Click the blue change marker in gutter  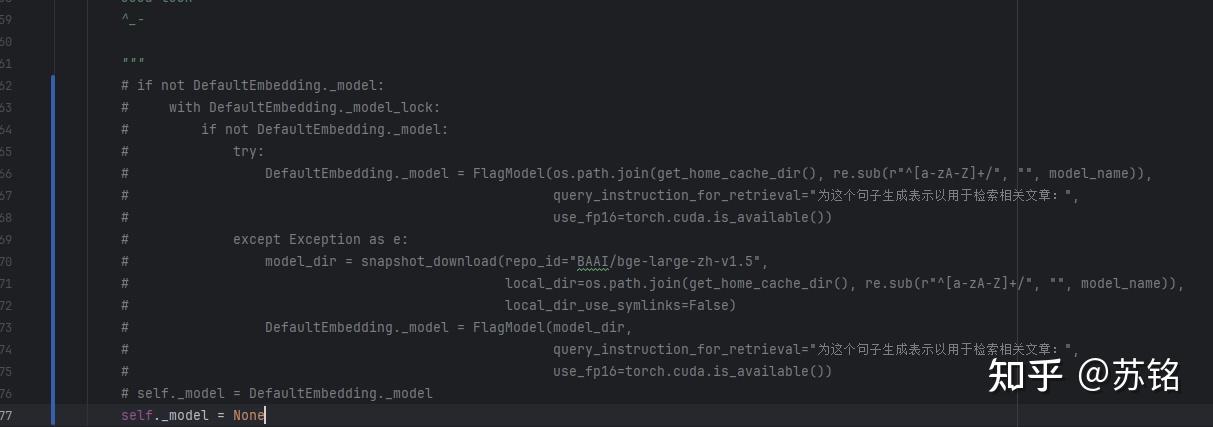[x=54, y=240]
